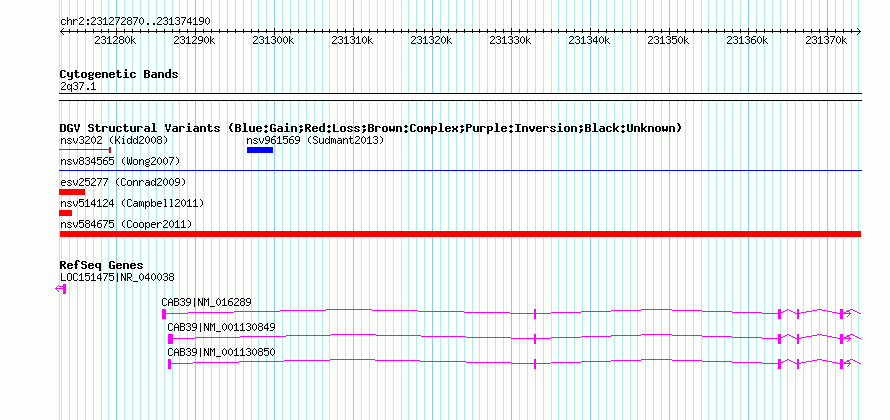
Task: Click the 231280k ruler label
Action: [115, 40]
